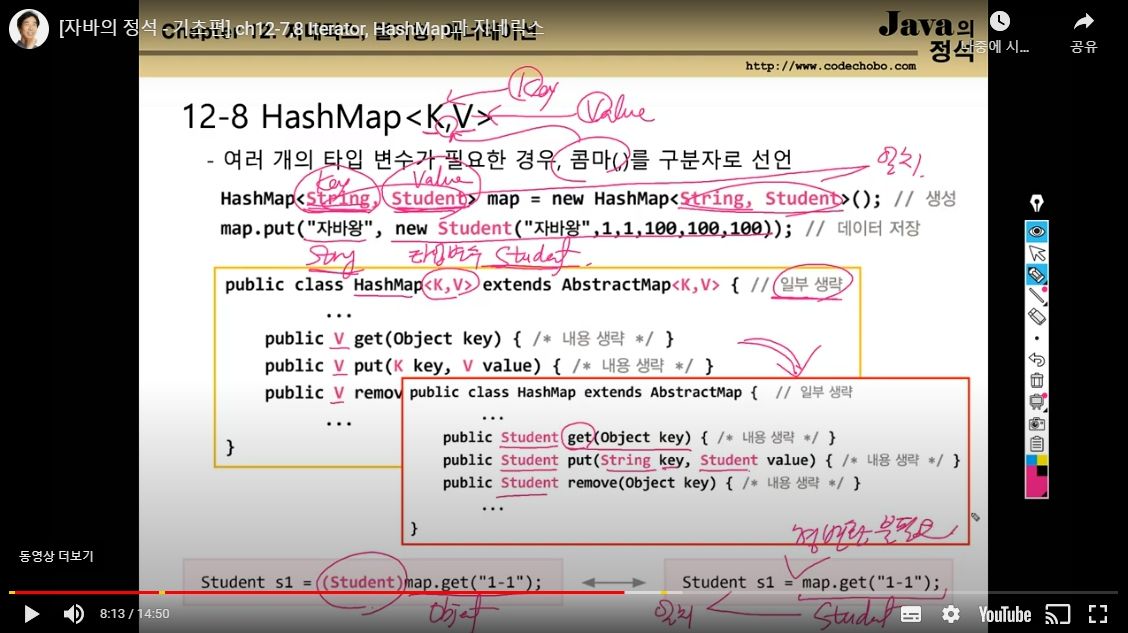The height and width of the screenshot is (633, 1128).
Task: Capture screen with camera icon
Action: (x=1037, y=424)
